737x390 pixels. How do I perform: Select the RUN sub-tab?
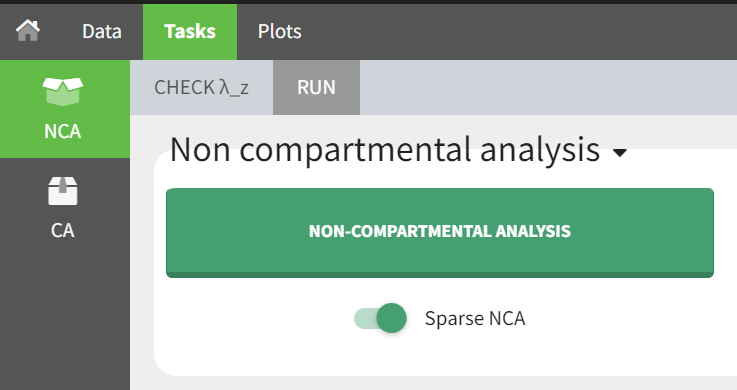coord(316,87)
